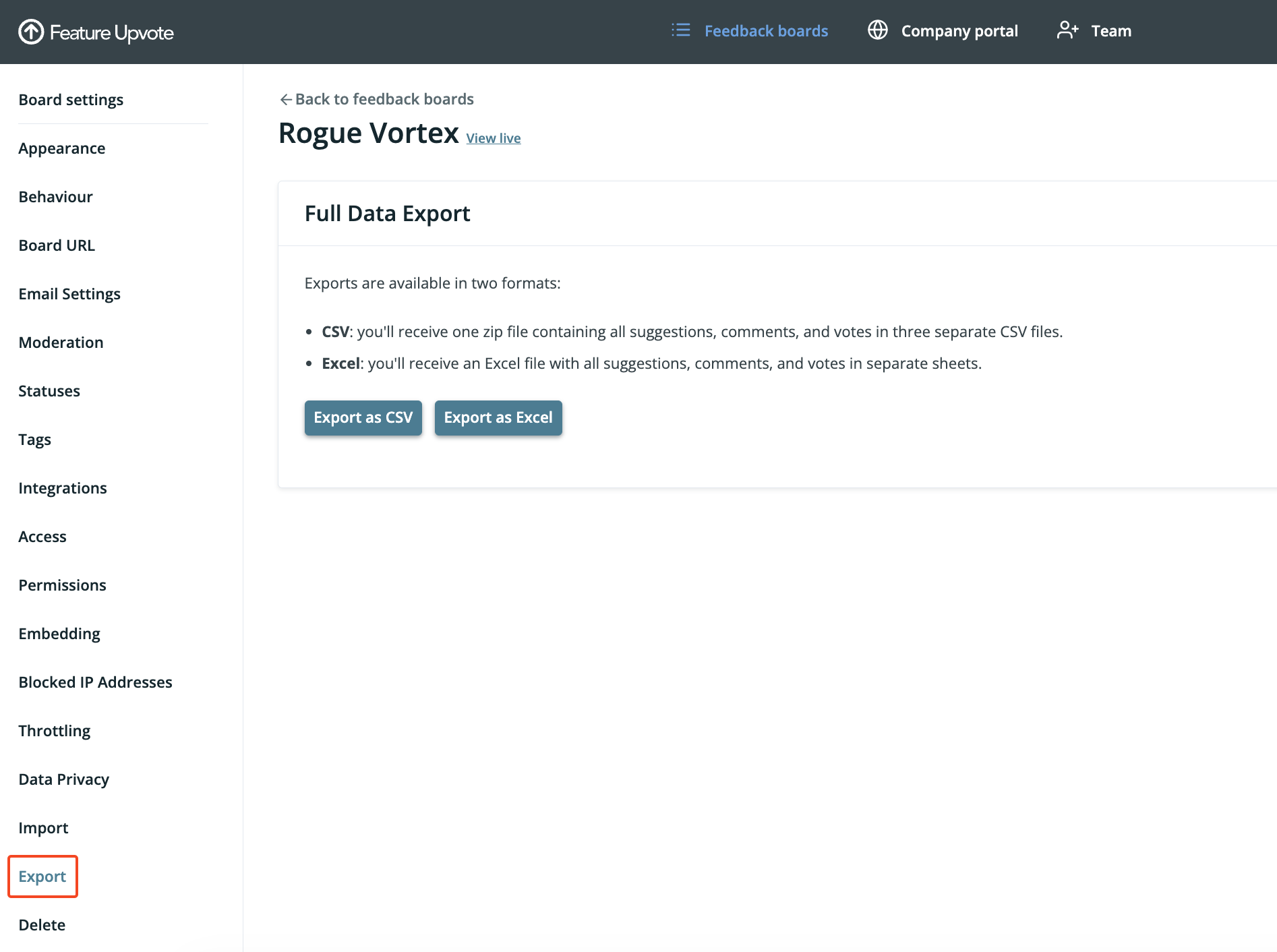Click the Team add-user icon
This screenshot has height=952, width=1277.
coord(1068,30)
